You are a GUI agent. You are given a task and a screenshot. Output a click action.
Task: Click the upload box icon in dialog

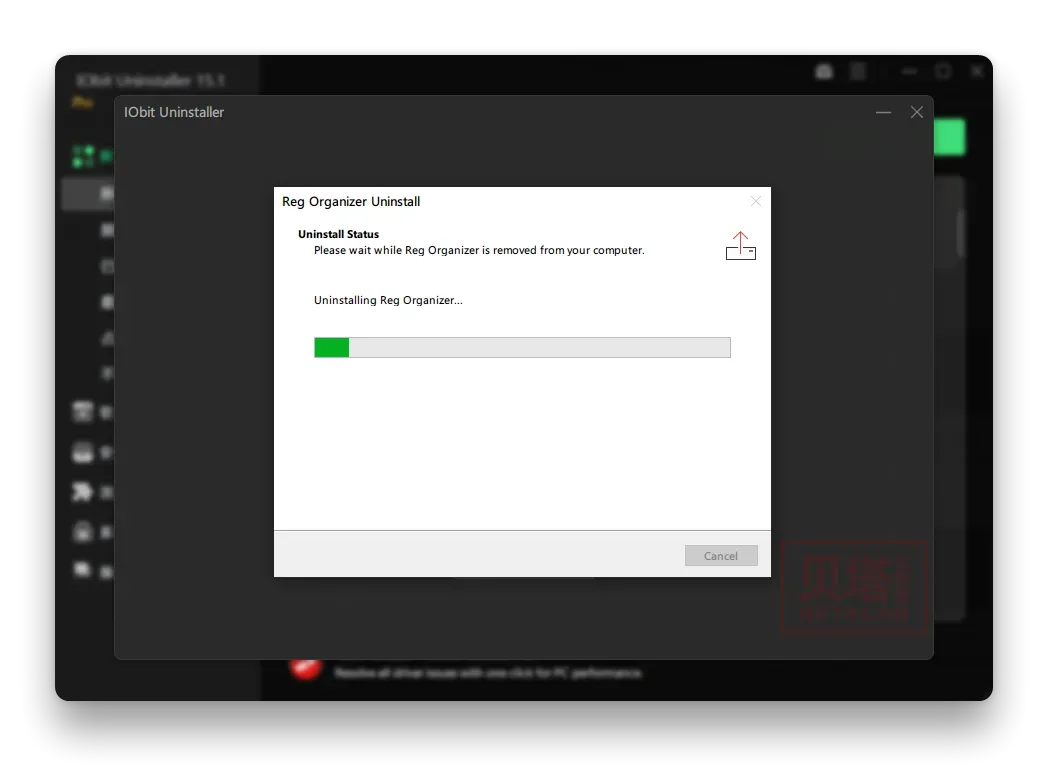pos(741,246)
